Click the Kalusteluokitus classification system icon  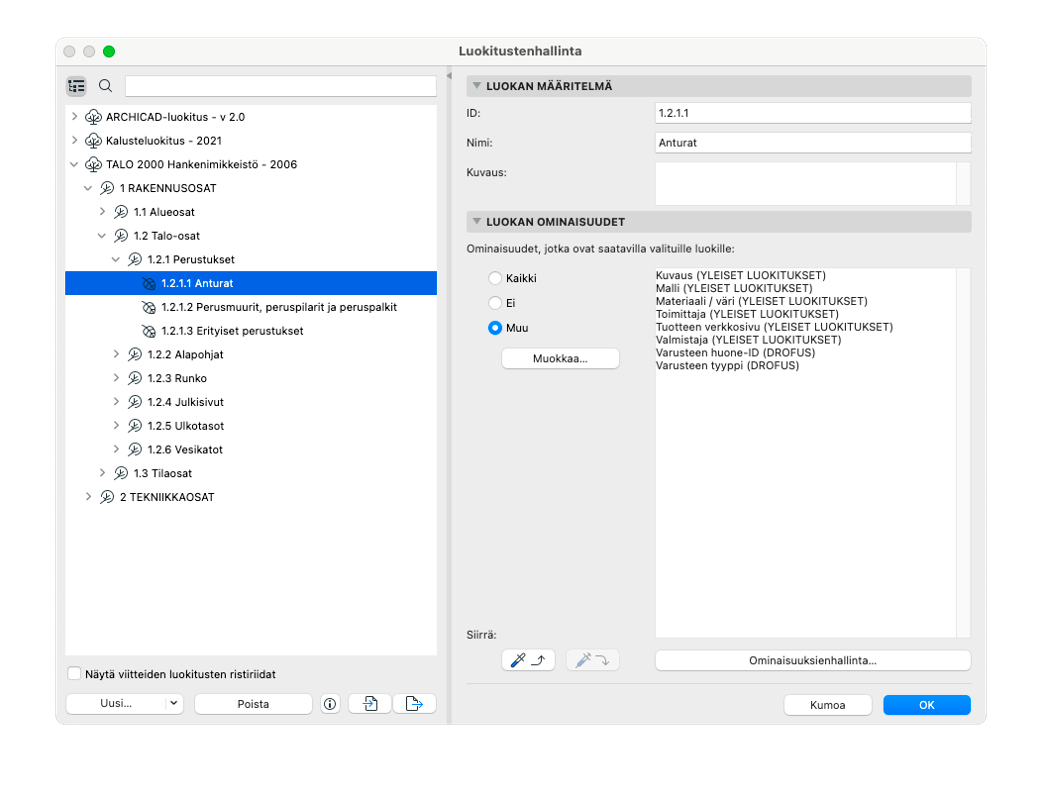pos(94,141)
